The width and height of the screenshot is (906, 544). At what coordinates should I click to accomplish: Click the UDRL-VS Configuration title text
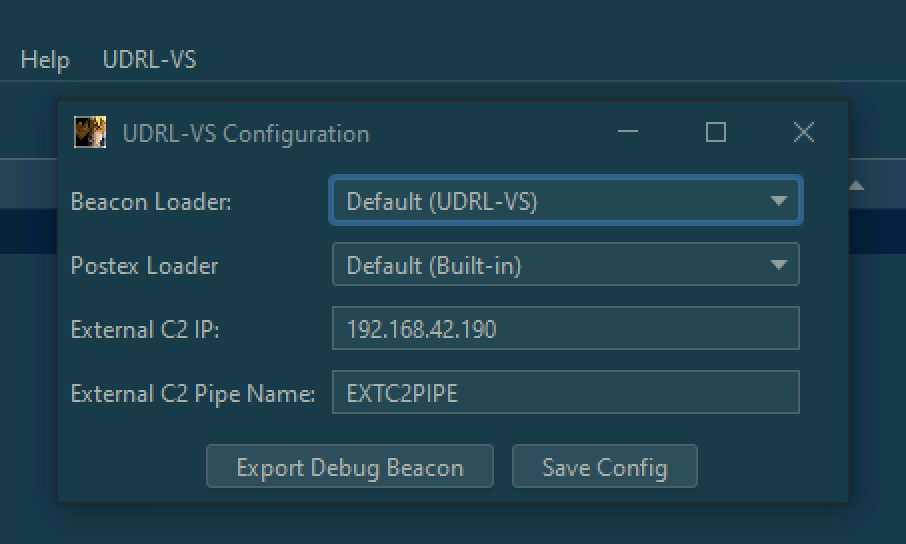[x=245, y=134]
